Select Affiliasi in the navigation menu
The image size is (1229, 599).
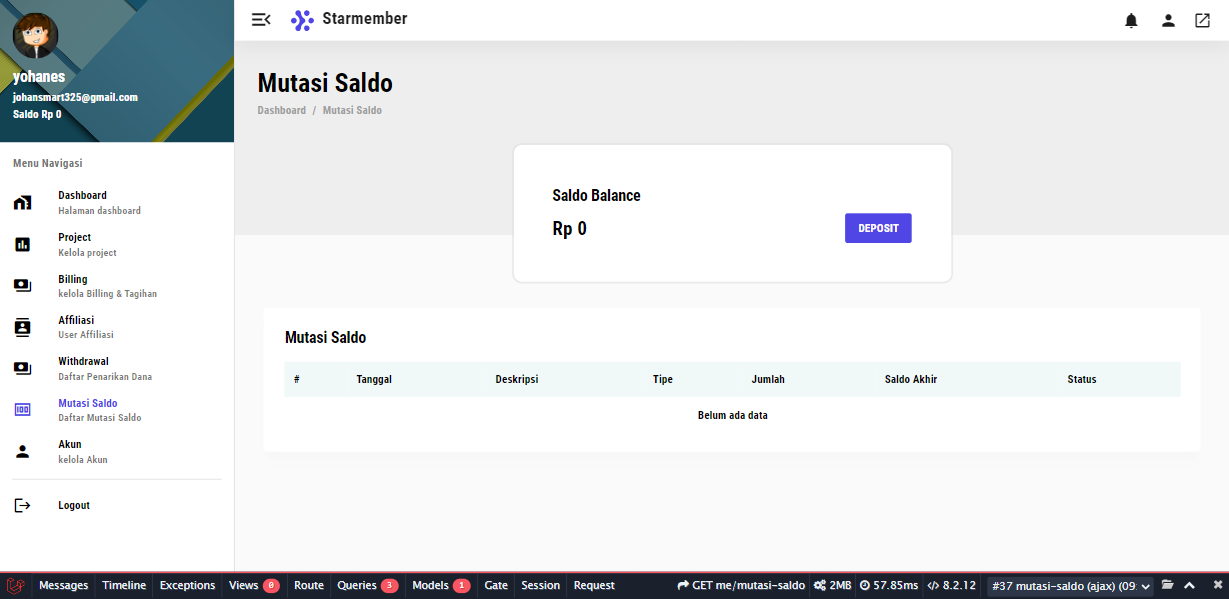[x=76, y=327]
